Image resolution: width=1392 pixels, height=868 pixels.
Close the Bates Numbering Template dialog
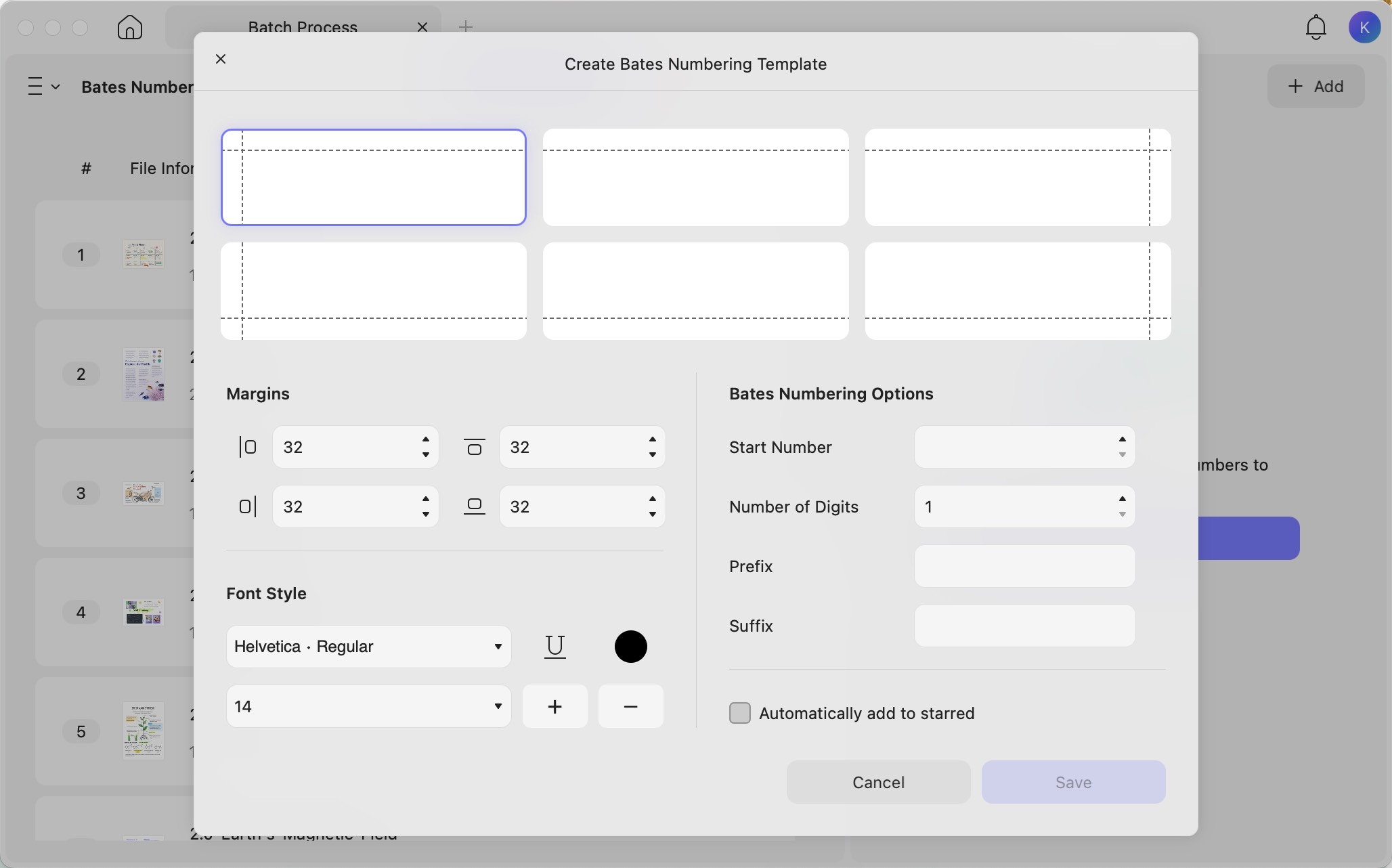[x=221, y=59]
